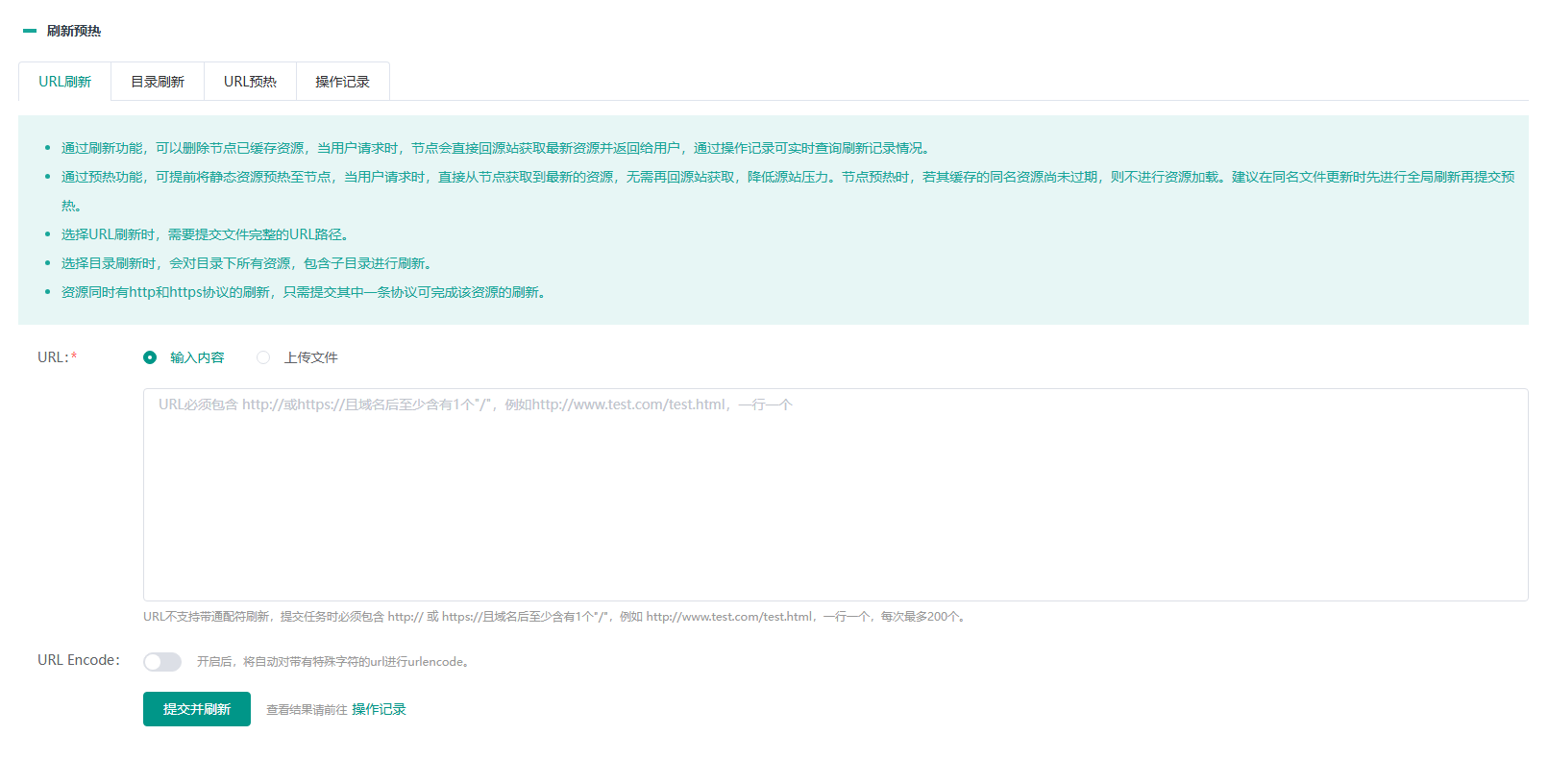Click the http和https协议 tip line

click(x=306, y=292)
